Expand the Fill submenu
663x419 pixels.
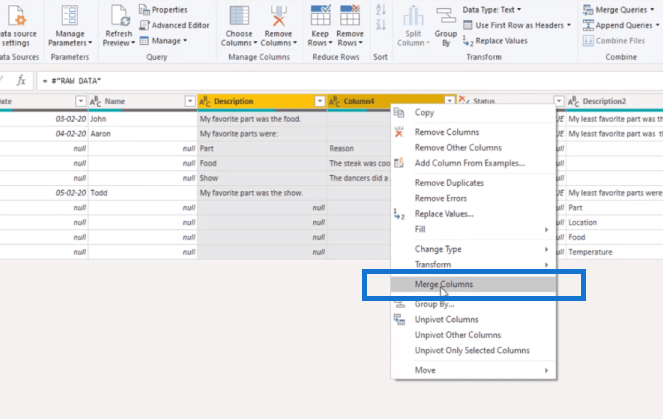[473, 229]
